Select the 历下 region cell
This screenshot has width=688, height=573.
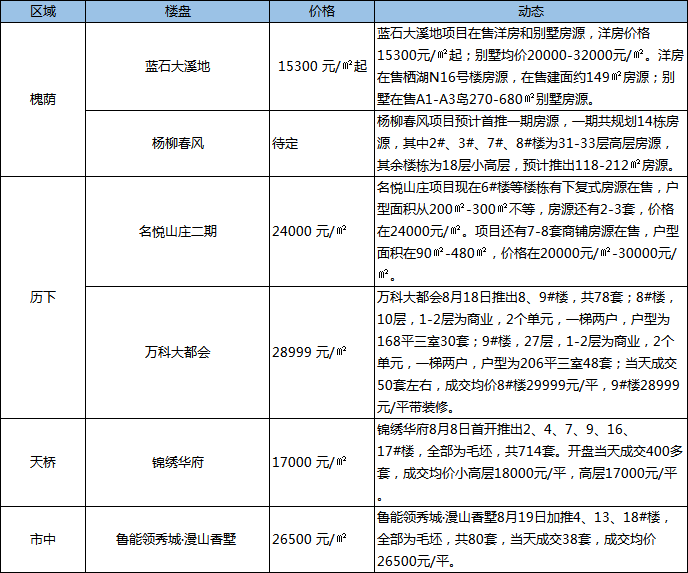pos(43,298)
